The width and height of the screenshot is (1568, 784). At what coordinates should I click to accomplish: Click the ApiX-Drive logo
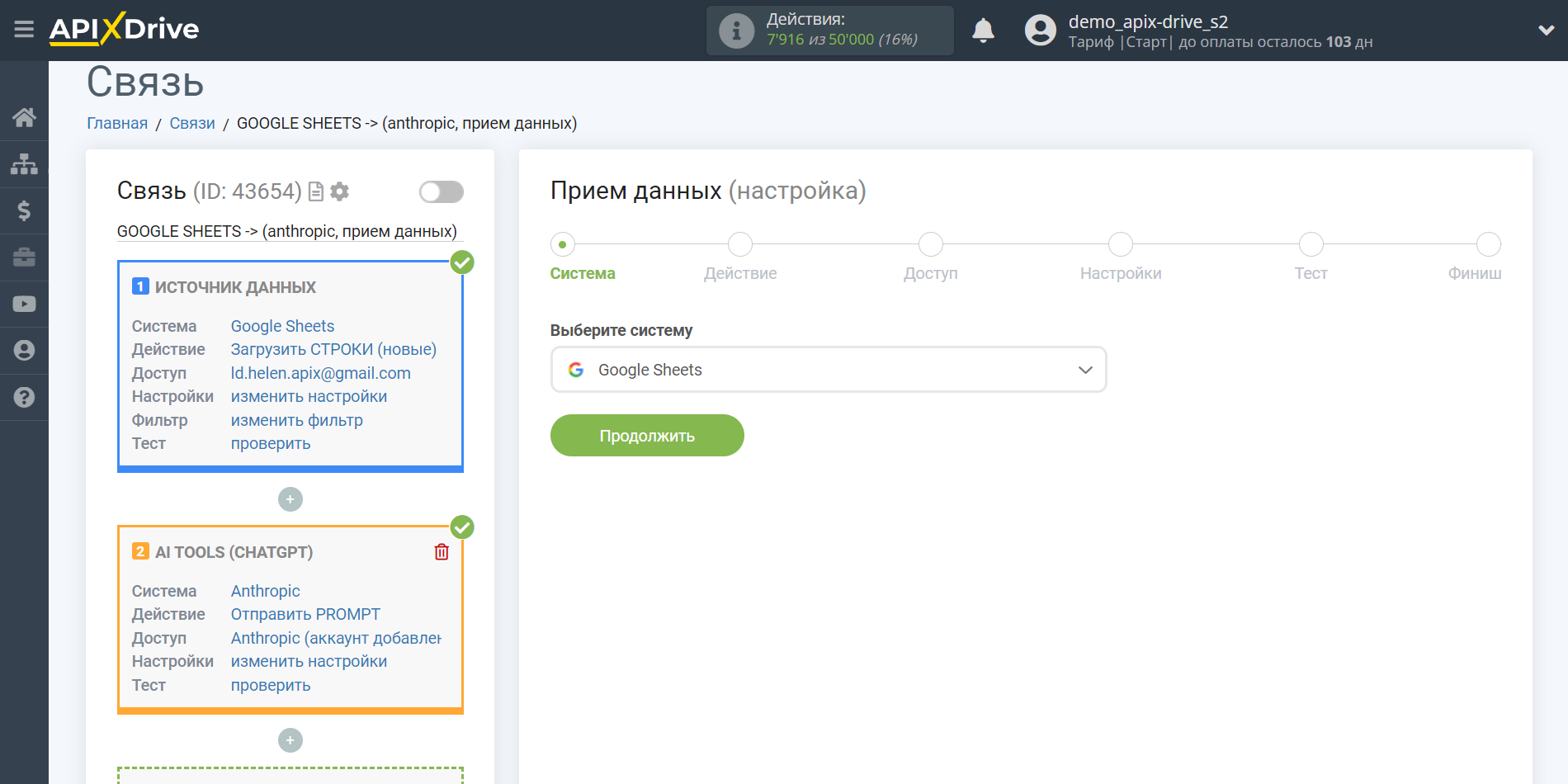click(124, 29)
